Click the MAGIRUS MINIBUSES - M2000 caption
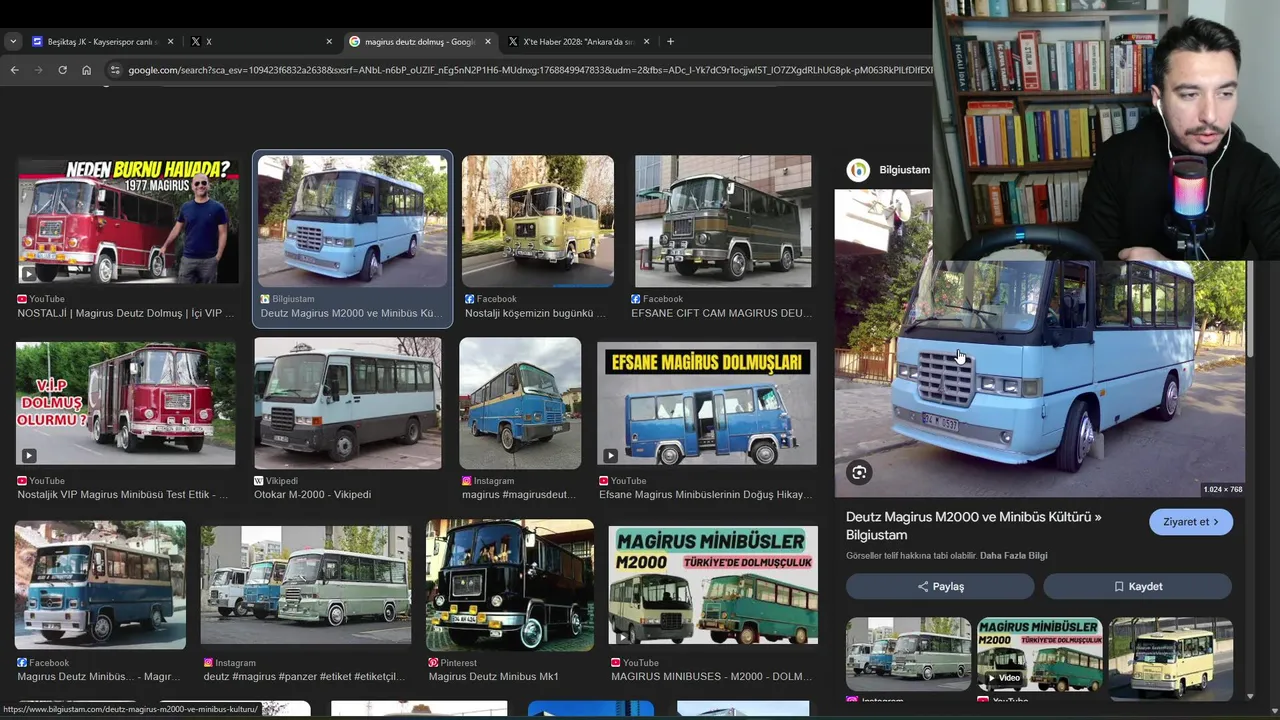 (711, 676)
